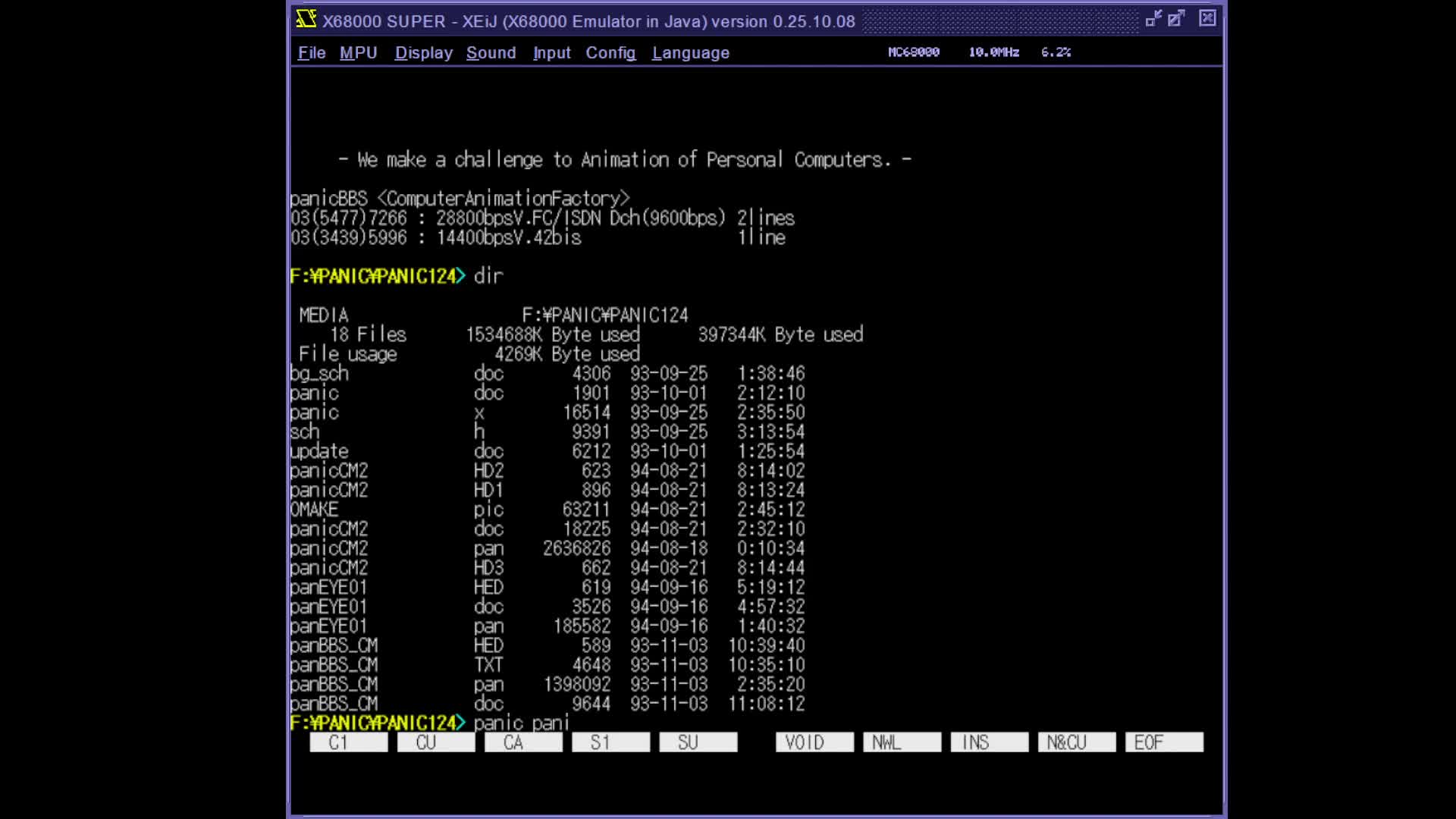Click the XEiJ application logo icon
The image size is (1456, 819).
(306, 20)
